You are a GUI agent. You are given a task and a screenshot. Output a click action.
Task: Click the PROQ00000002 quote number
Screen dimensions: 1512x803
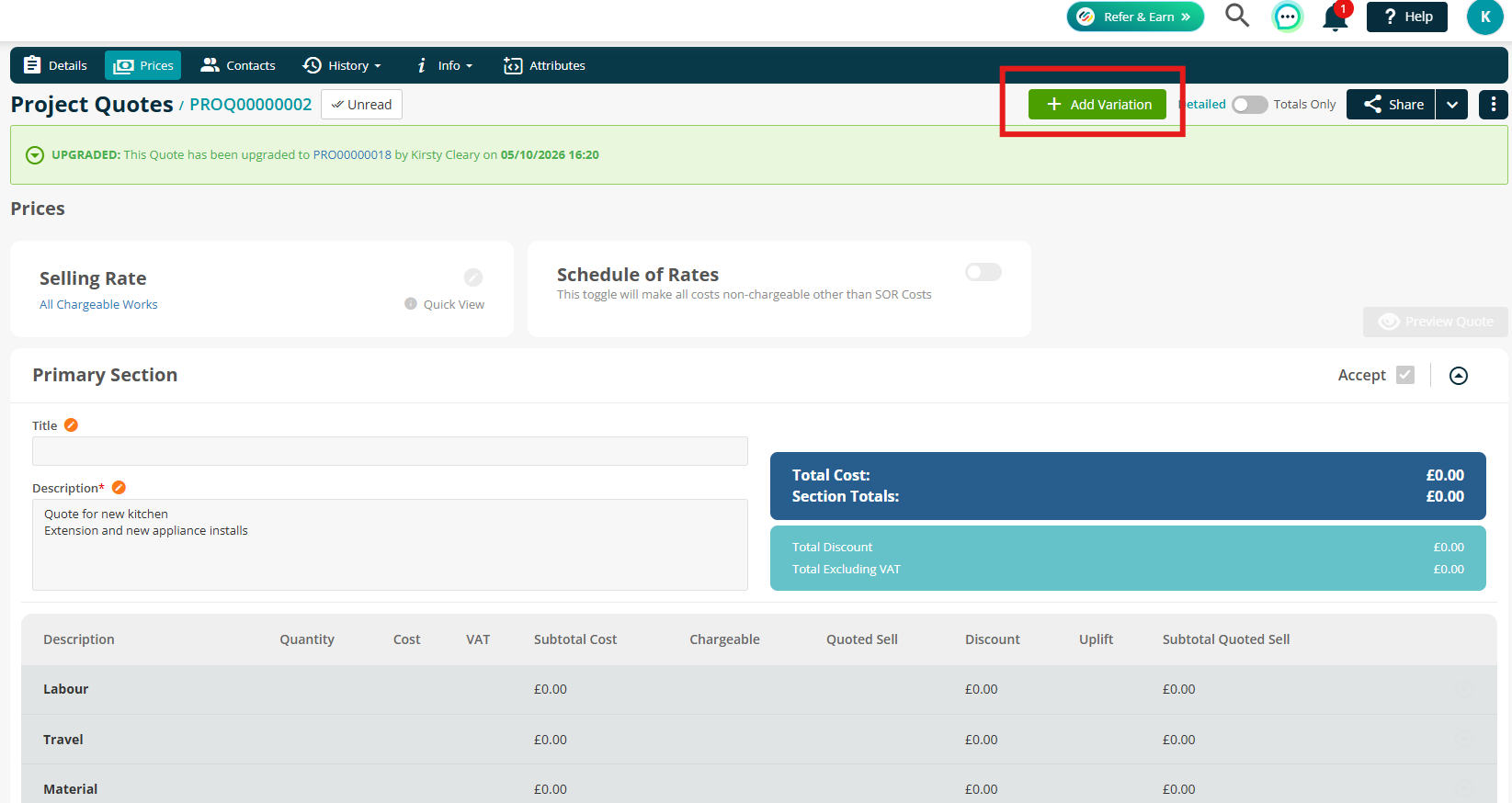[x=251, y=105]
